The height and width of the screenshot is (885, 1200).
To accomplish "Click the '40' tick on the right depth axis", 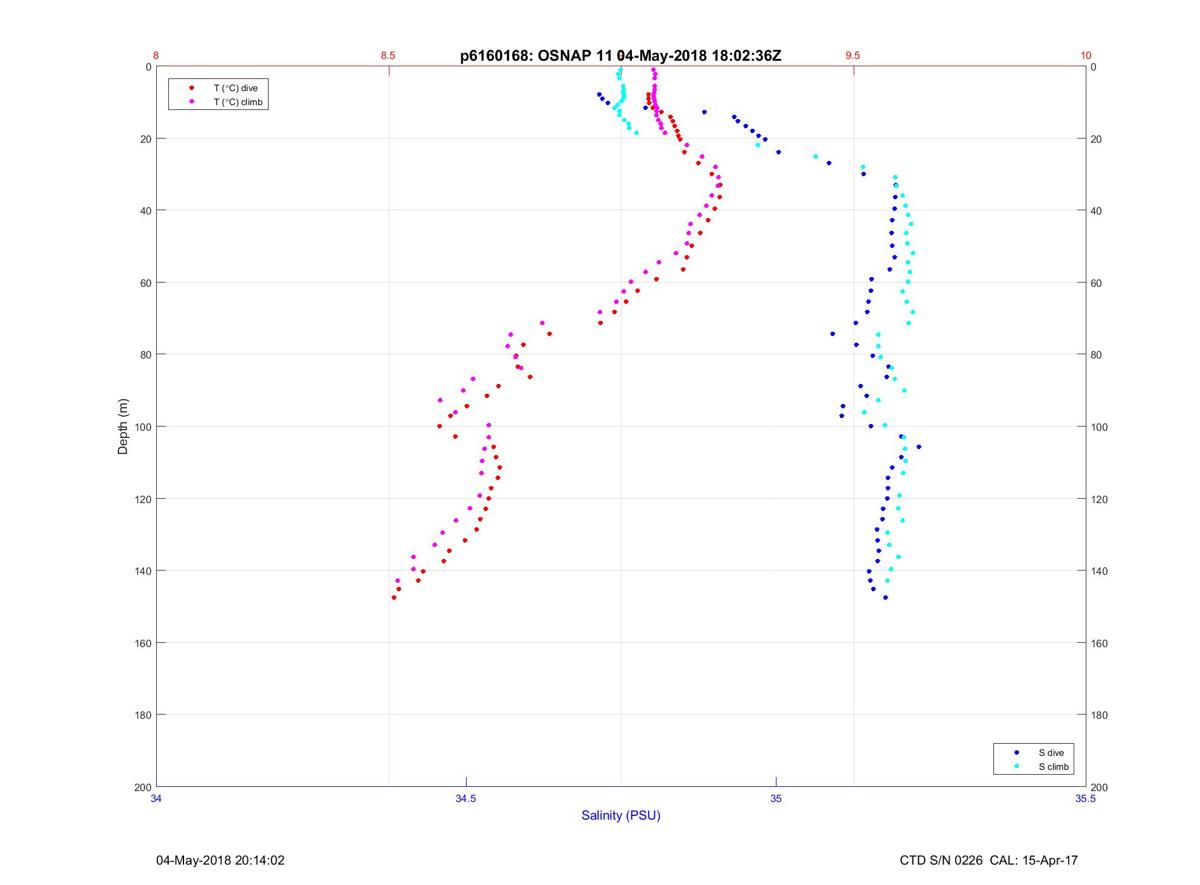I will 1097,211.
